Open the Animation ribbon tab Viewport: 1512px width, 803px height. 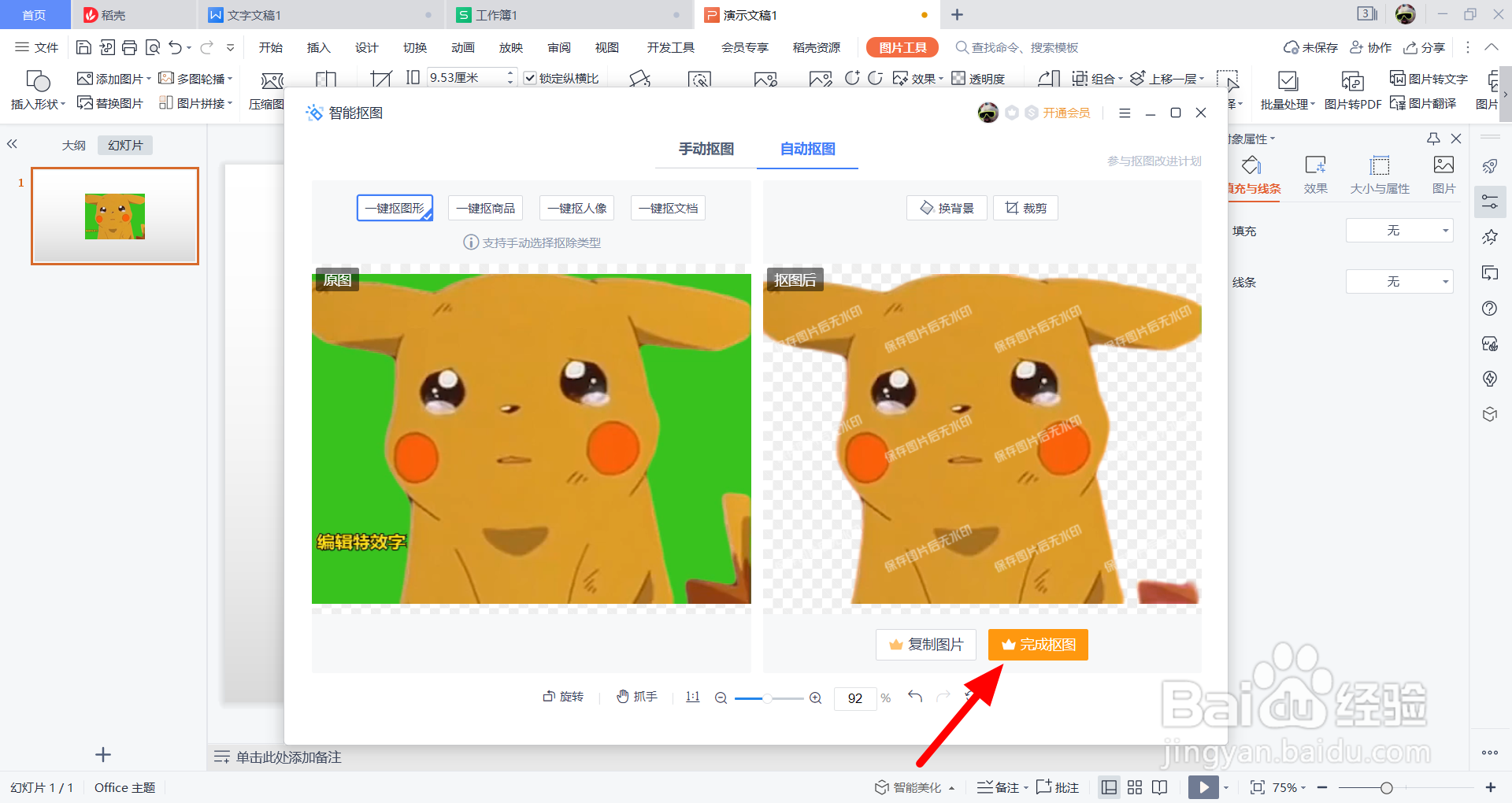[463, 47]
